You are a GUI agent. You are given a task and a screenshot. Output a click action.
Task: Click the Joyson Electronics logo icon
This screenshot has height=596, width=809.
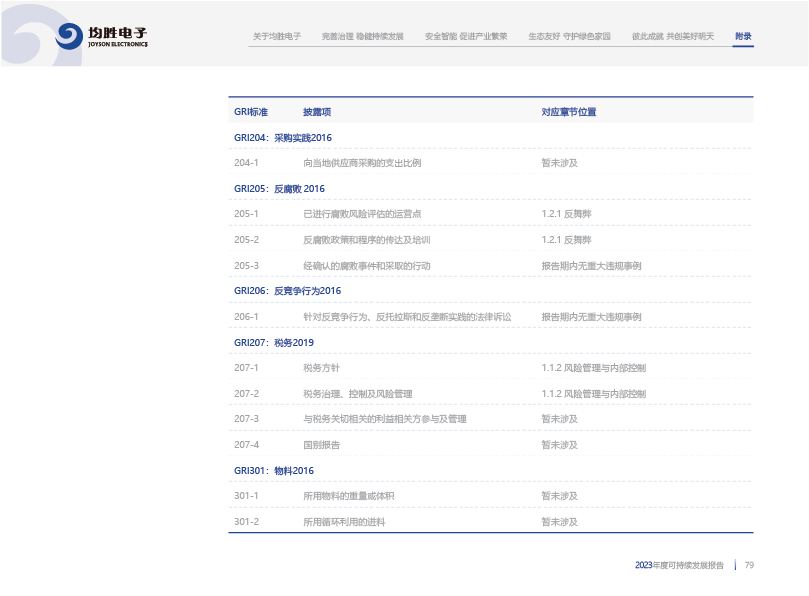[x=69, y=37]
